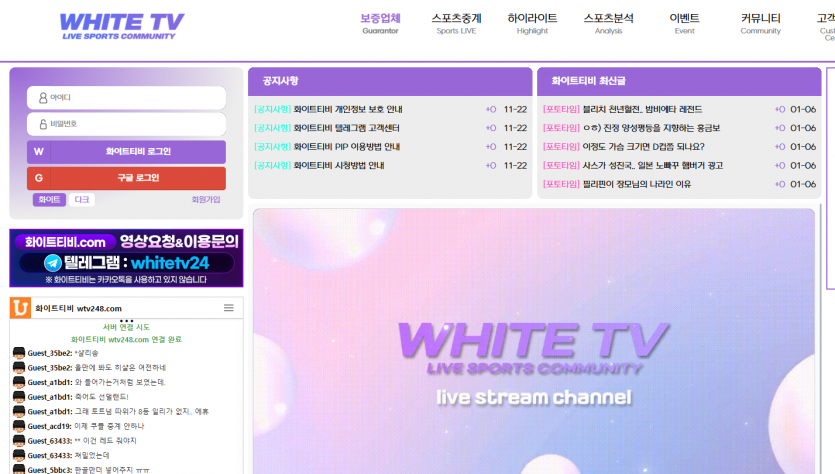
Task: Open the 하이라이트 Highlight menu
Action: pos(532,23)
